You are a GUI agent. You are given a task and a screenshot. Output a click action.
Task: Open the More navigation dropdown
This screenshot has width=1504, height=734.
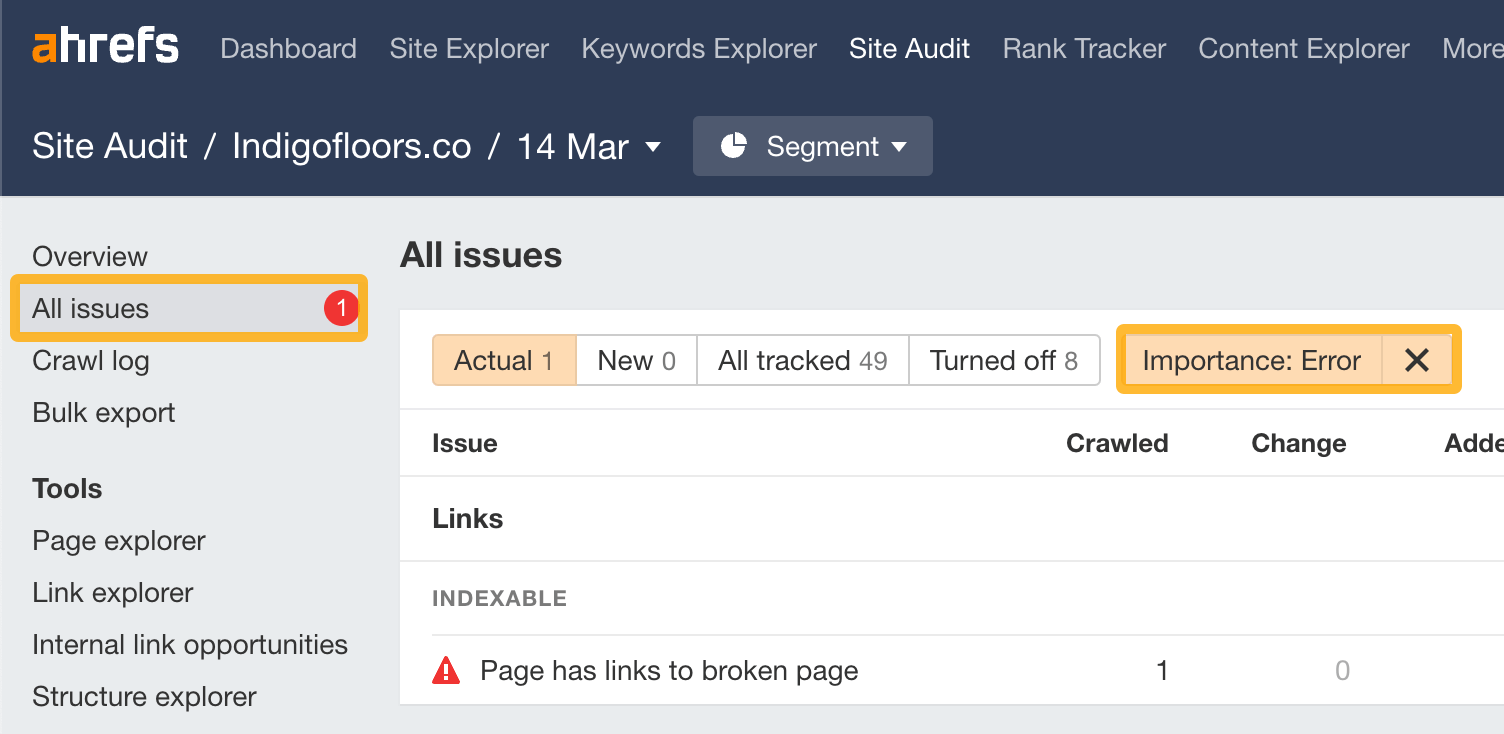click(1471, 48)
